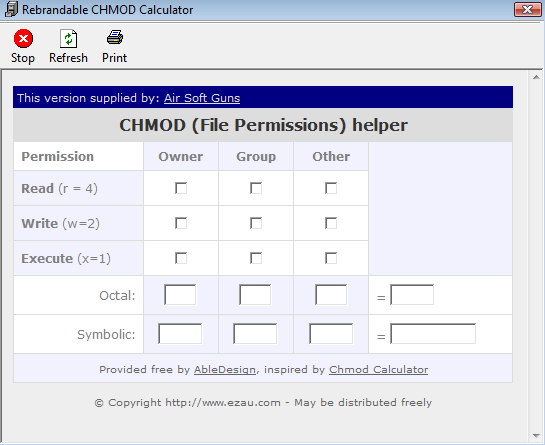
Task: Enable Read permission for Owner
Action: (181, 188)
